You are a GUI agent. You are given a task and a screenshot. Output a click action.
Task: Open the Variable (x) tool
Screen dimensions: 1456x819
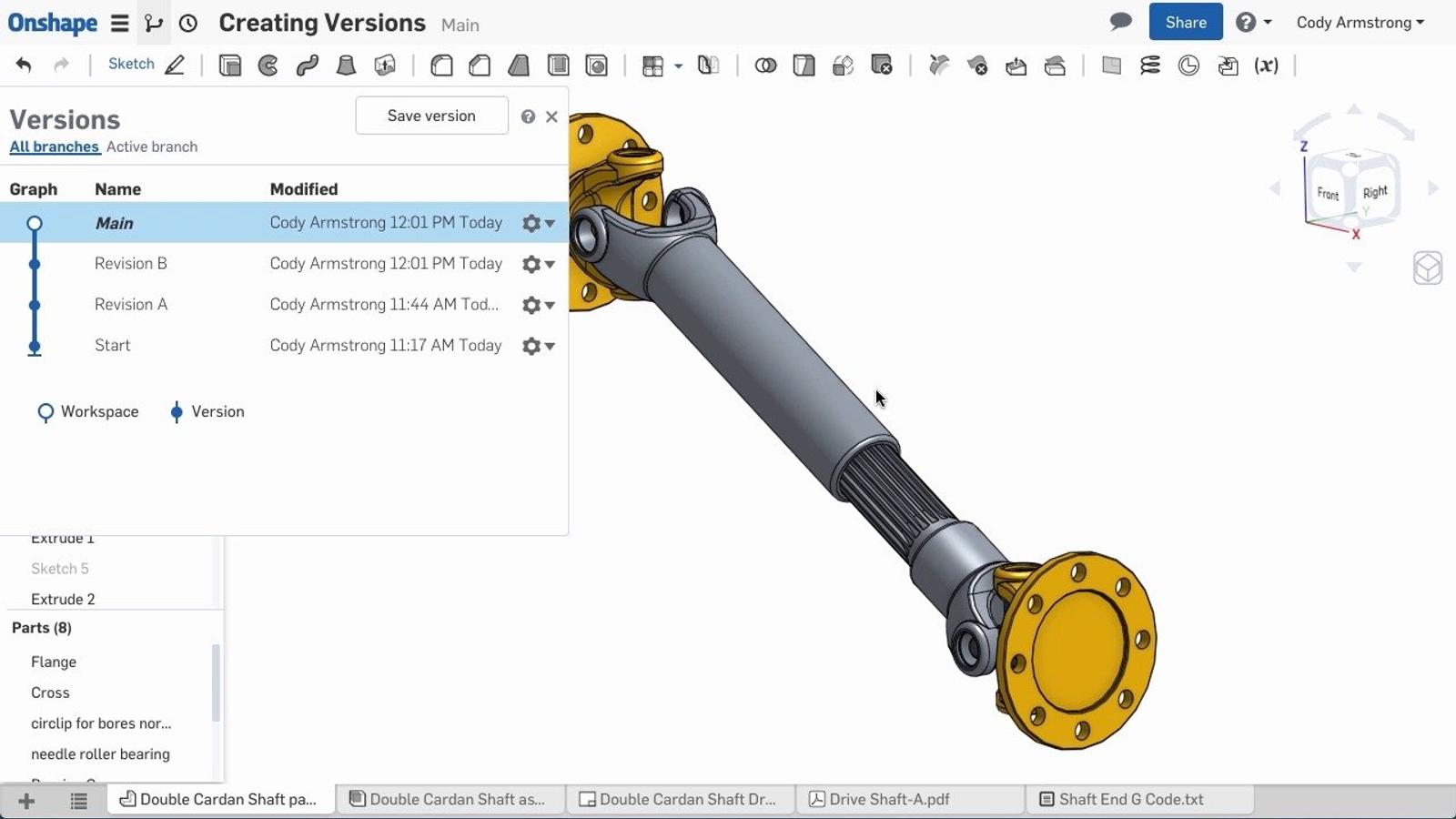(x=1266, y=66)
